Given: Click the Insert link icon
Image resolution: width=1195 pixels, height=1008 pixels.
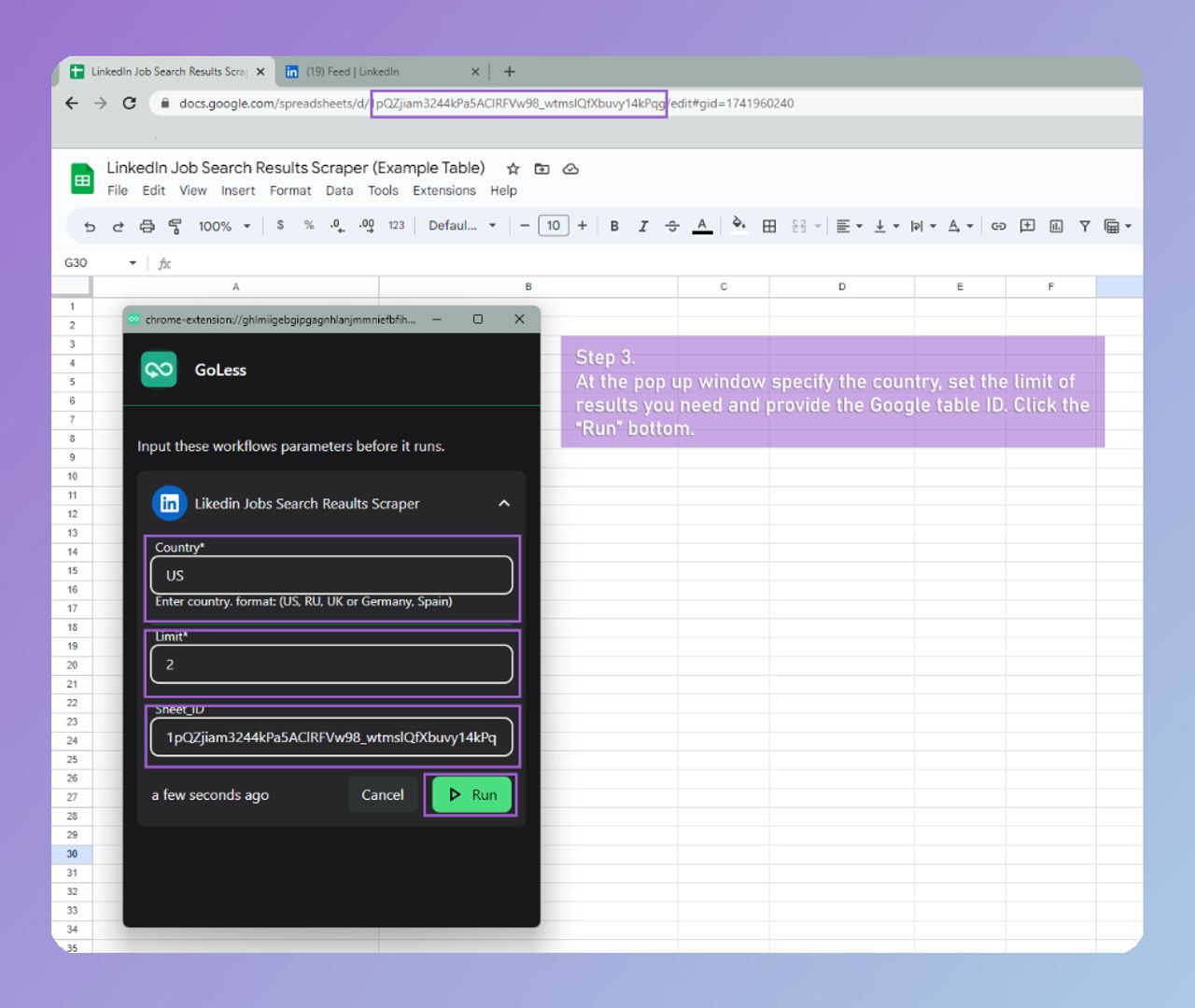Looking at the screenshot, I should (998, 226).
